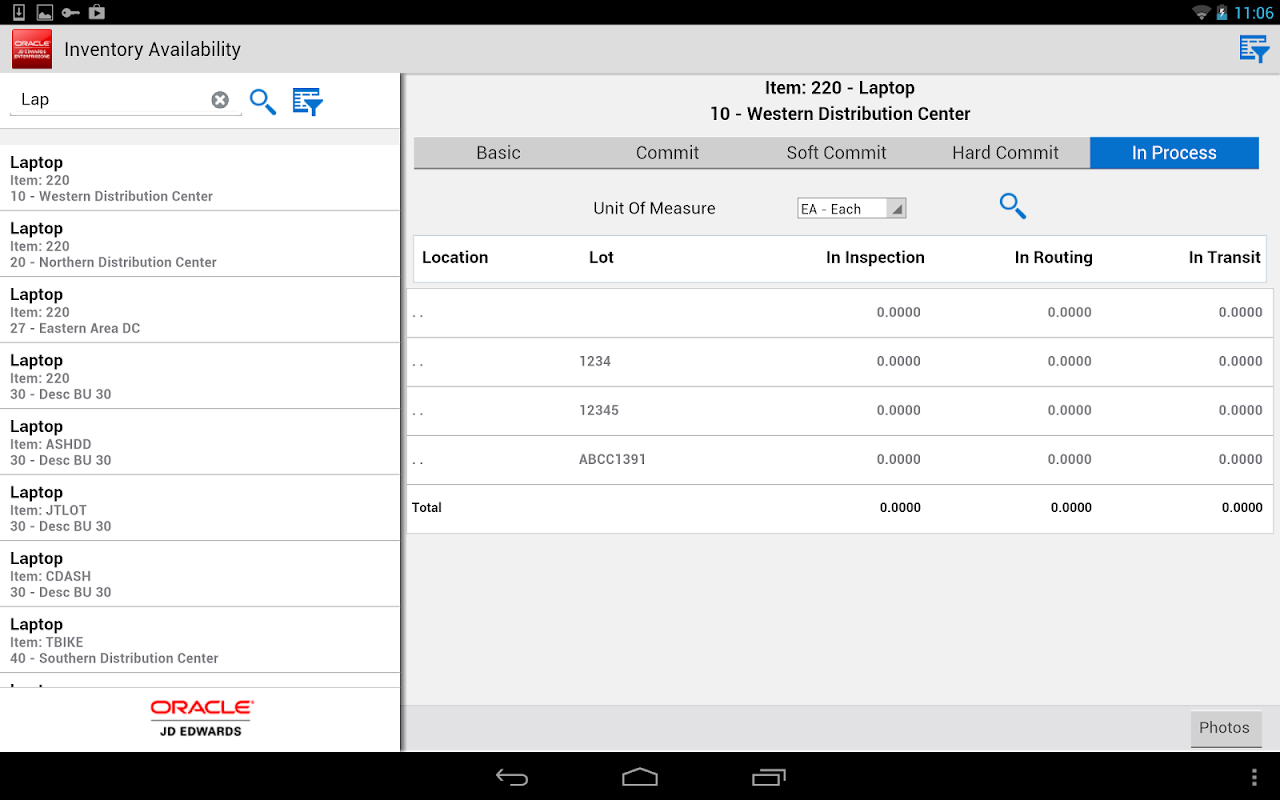Select the Laptop Item CDASH entry

200,574
